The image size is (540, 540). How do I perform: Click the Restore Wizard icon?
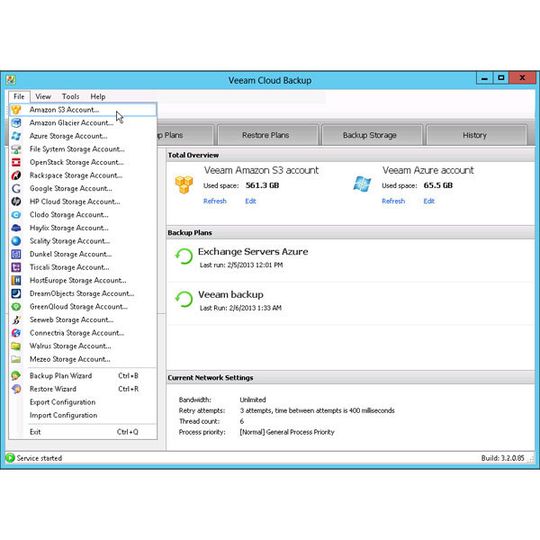[16, 389]
